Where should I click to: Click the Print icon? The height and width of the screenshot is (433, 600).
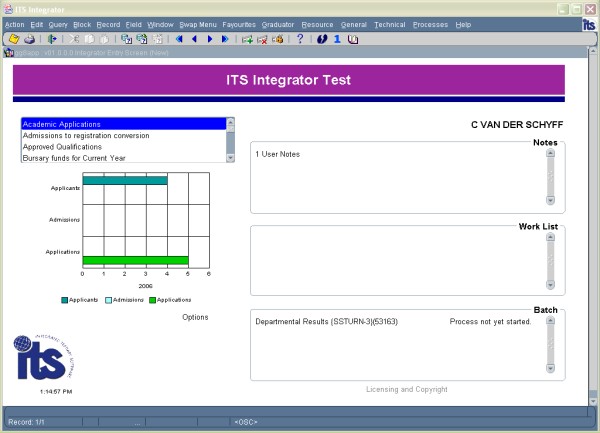click(x=29, y=39)
